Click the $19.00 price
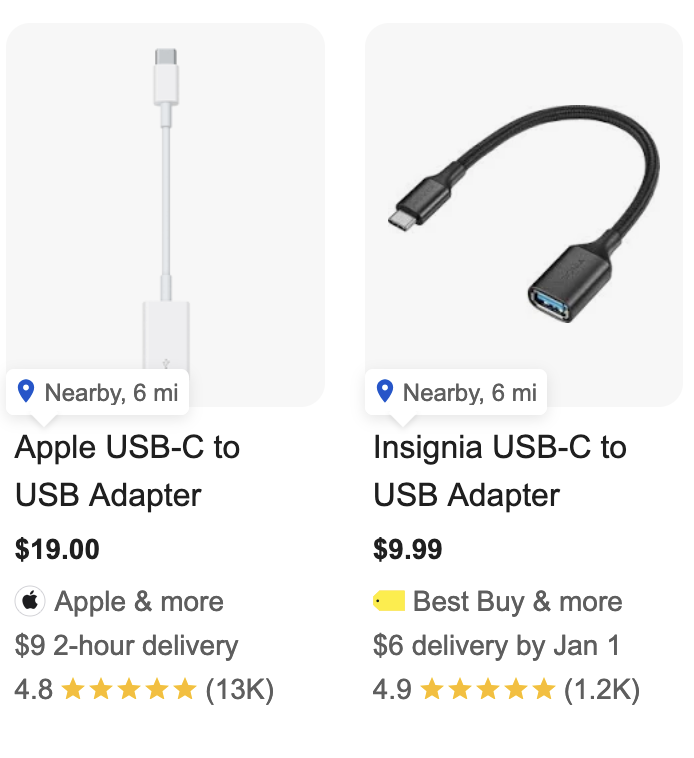The image size is (694, 758). pyautogui.click(x=57, y=549)
